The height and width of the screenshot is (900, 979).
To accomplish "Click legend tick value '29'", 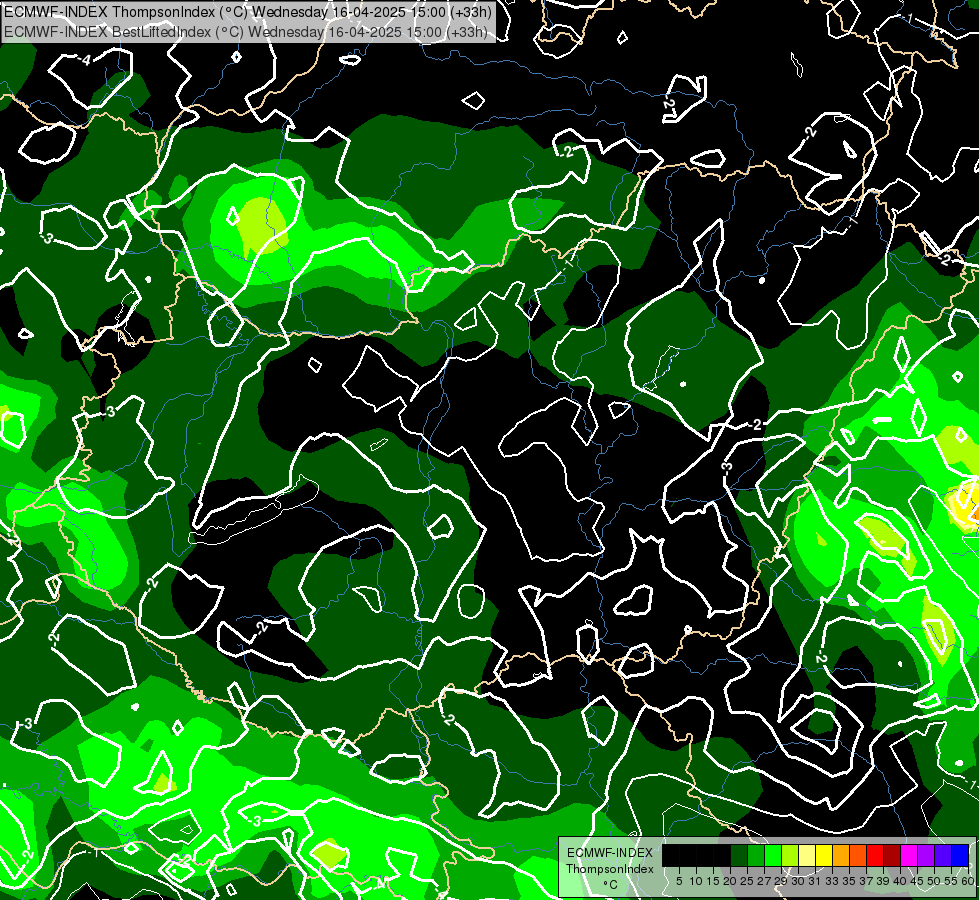I will point(781,881).
